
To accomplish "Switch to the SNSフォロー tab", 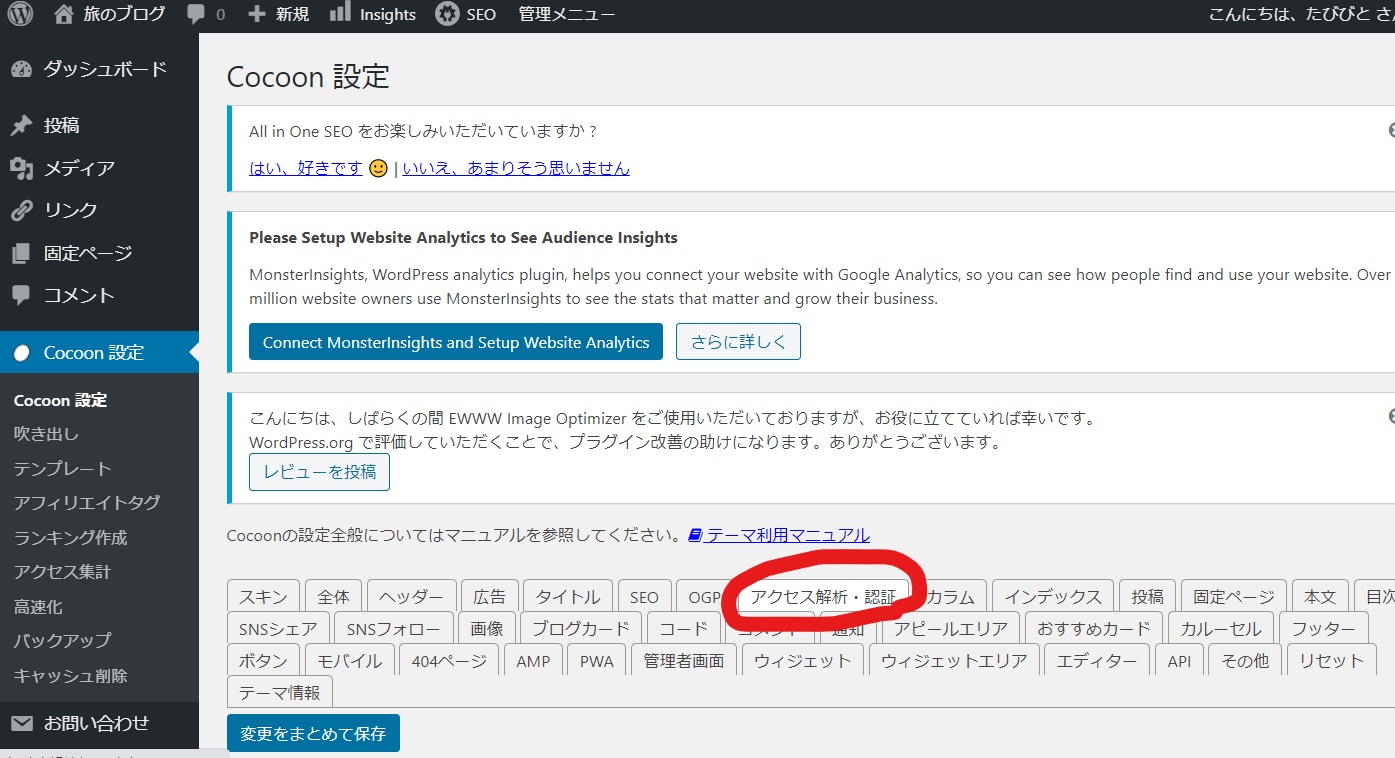I will coord(394,629).
